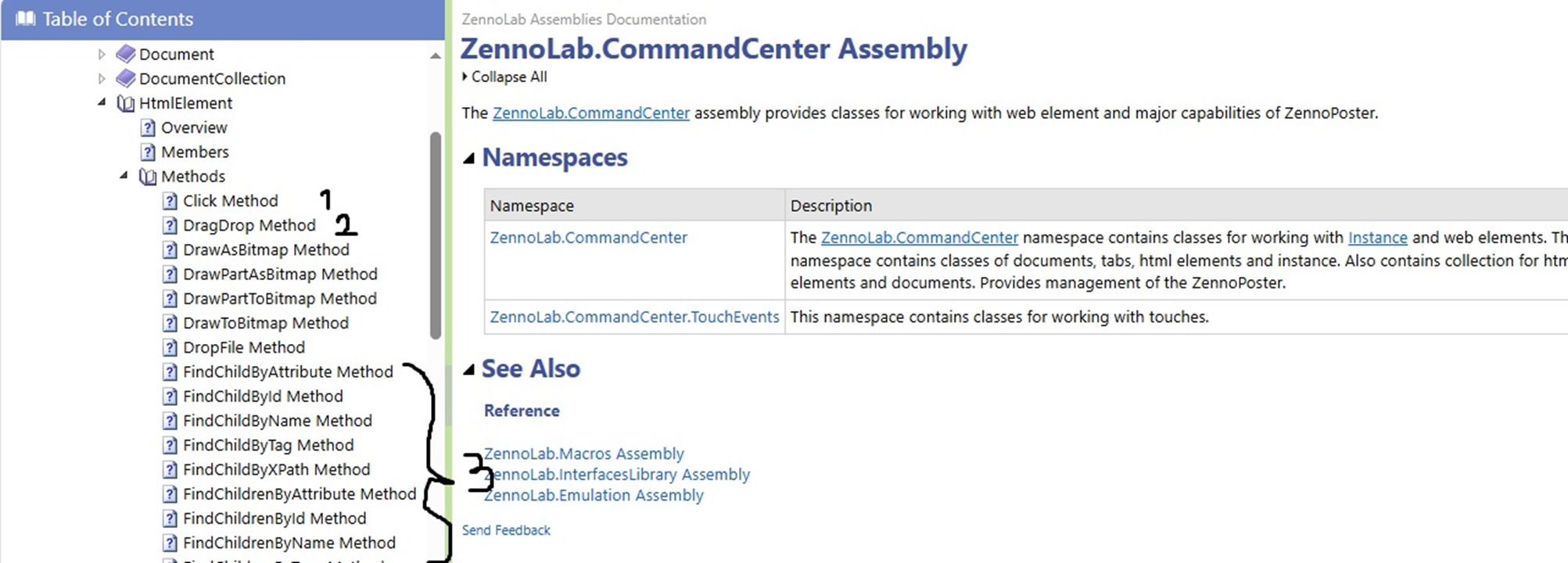Click the Methods open book icon
Image resolution: width=1568 pixels, height=563 pixels.
(x=148, y=177)
